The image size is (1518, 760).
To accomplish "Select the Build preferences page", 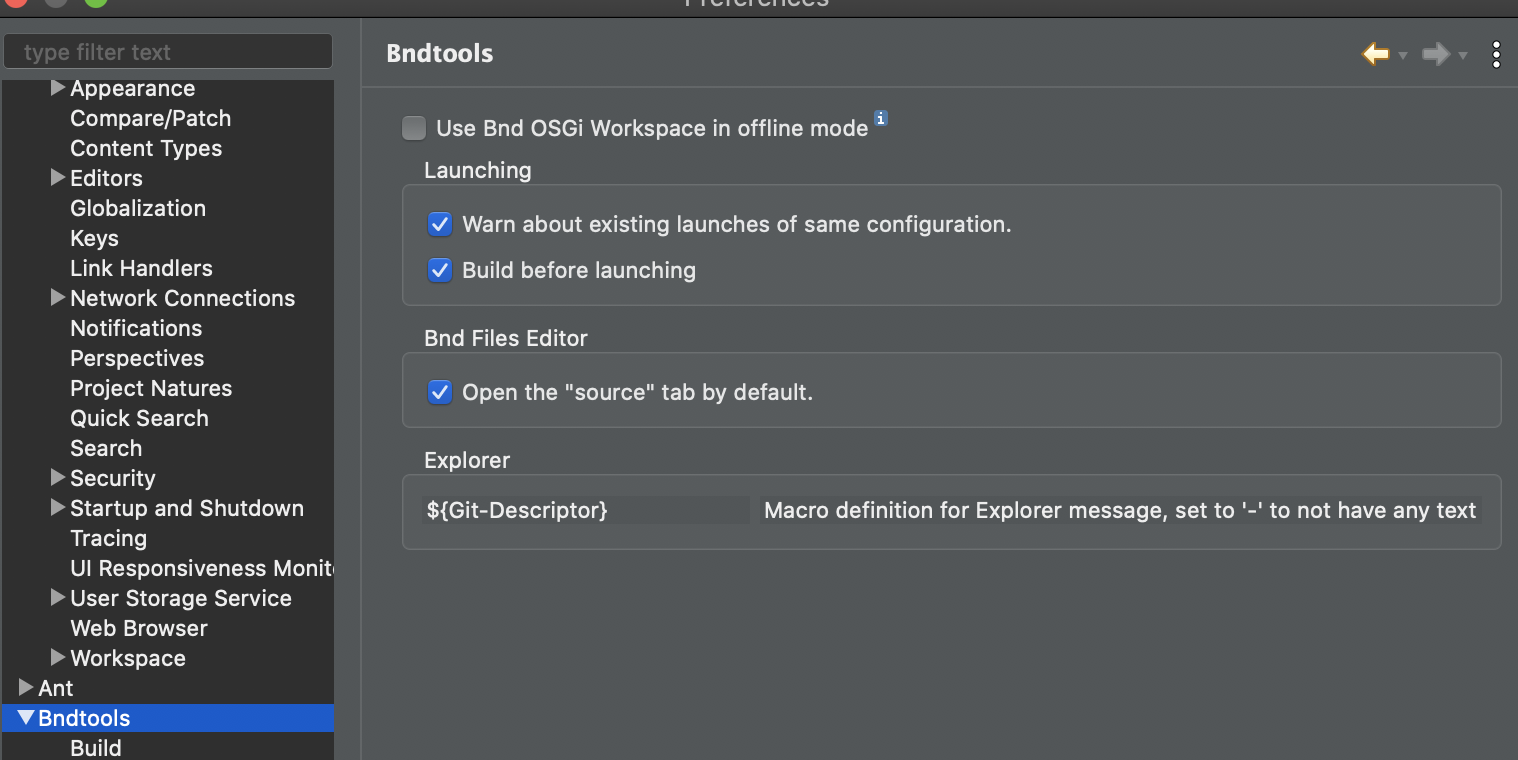I will 95,747.
